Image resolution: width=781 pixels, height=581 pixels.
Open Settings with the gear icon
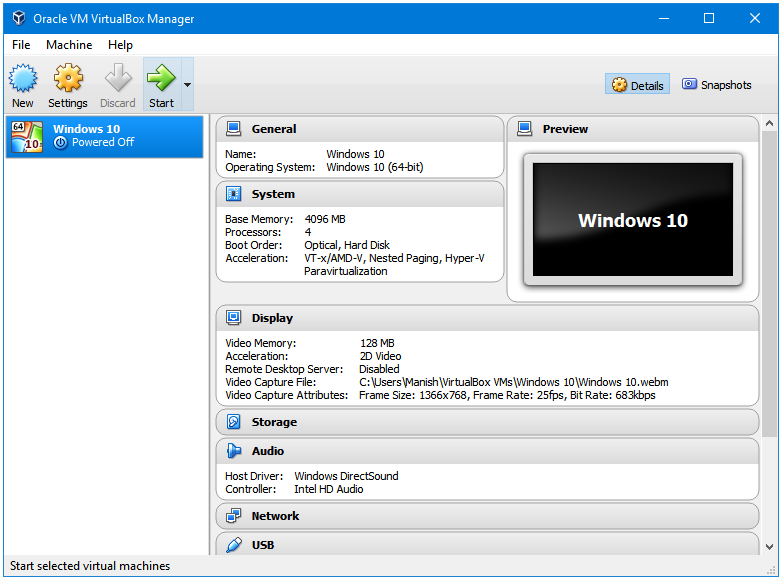68,78
